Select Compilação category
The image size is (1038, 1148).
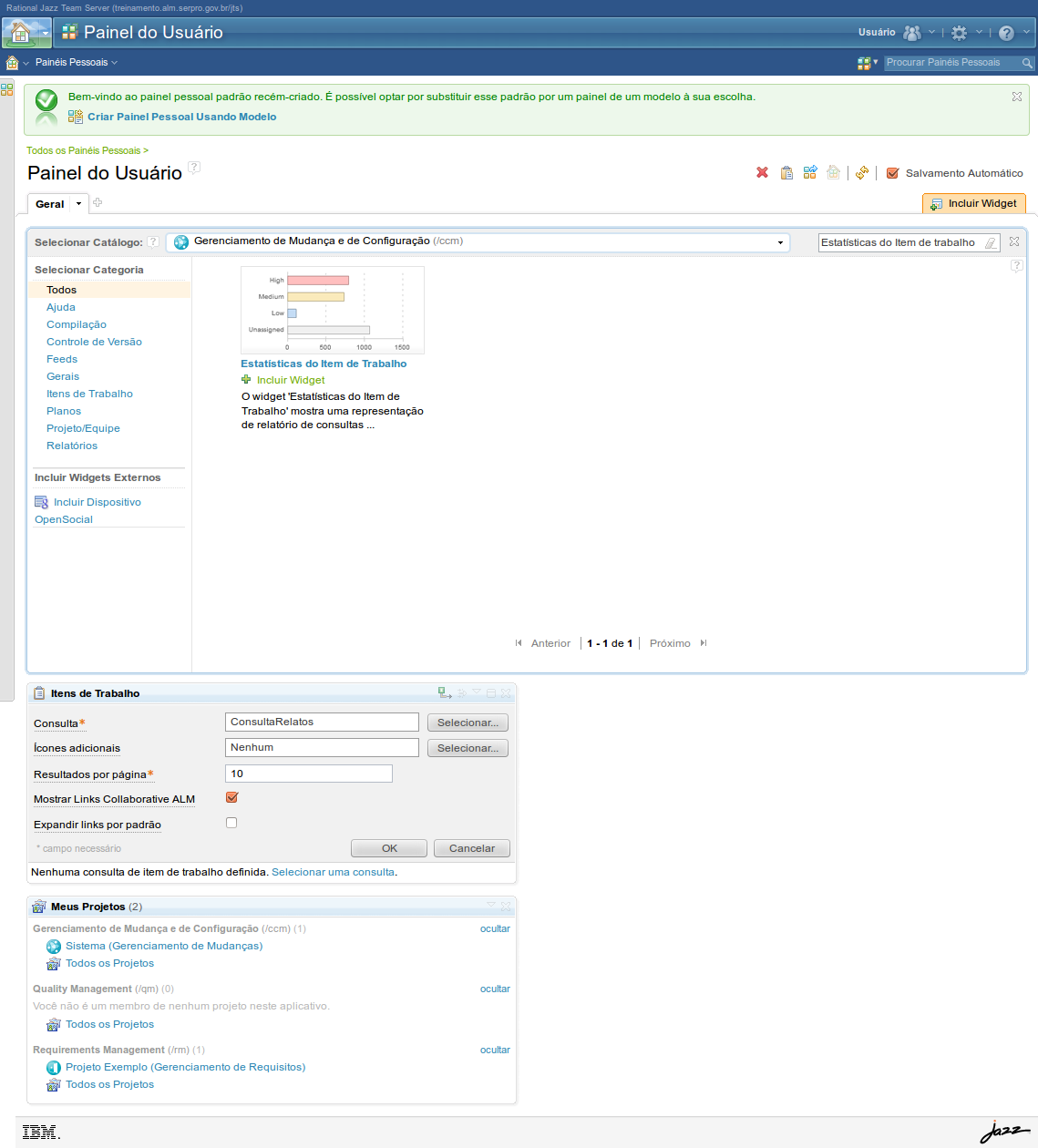click(x=77, y=324)
